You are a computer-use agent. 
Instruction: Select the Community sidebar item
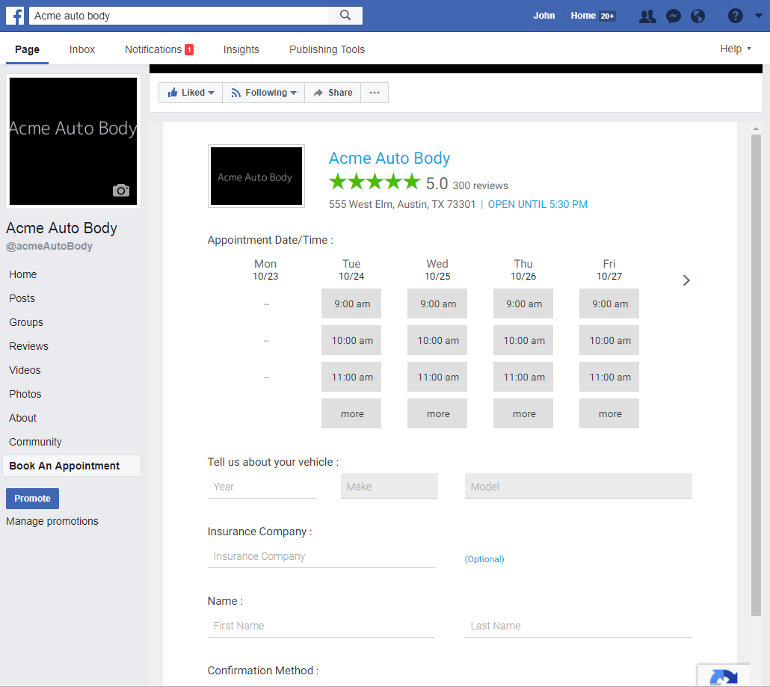(x=35, y=442)
